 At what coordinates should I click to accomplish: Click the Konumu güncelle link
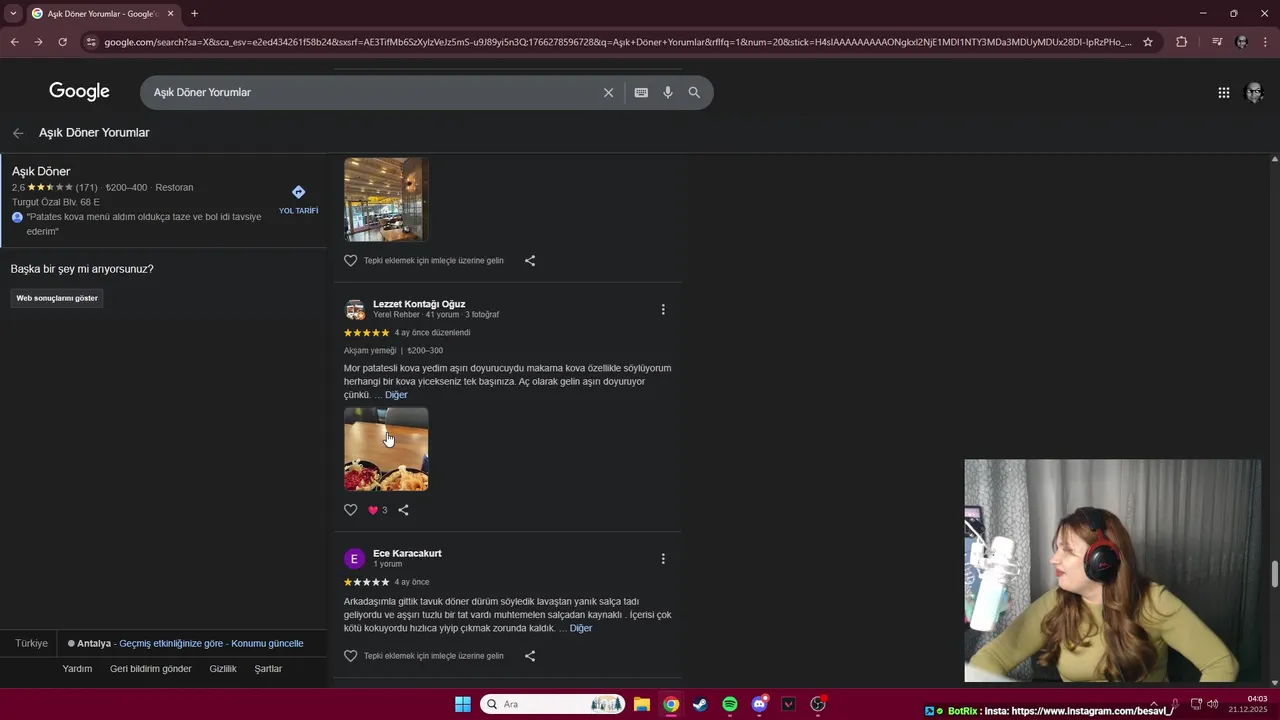pos(267,643)
